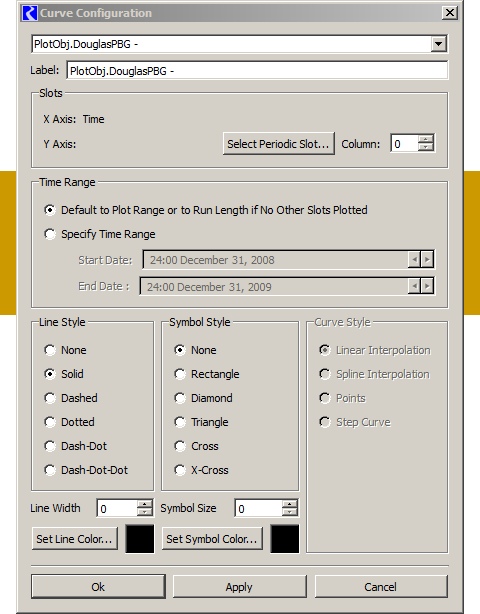Increase the Column spinner value
The image size is (480, 614).
(426, 139)
